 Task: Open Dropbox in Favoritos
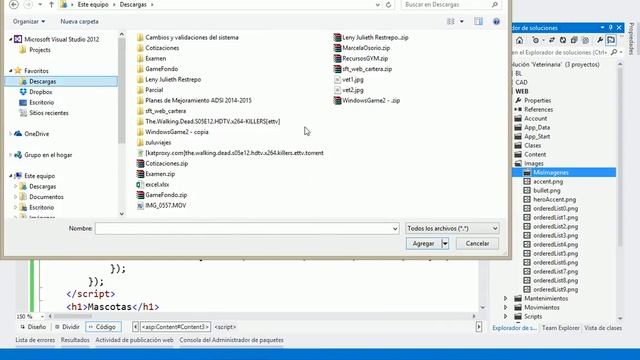coord(36,92)
